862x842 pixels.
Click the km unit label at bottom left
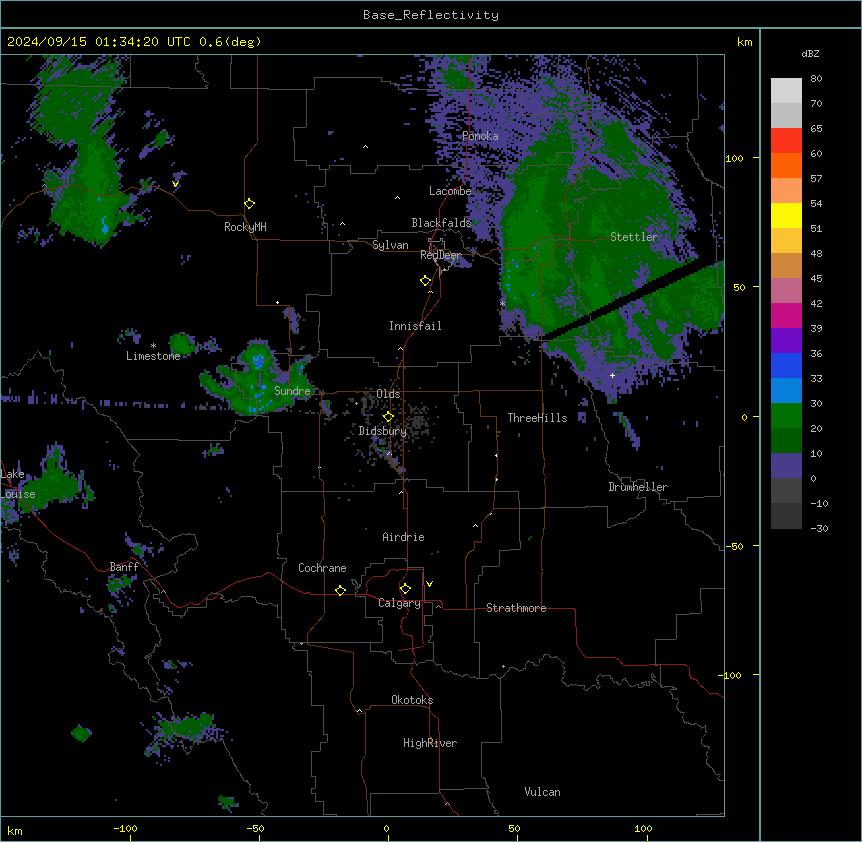15,831
